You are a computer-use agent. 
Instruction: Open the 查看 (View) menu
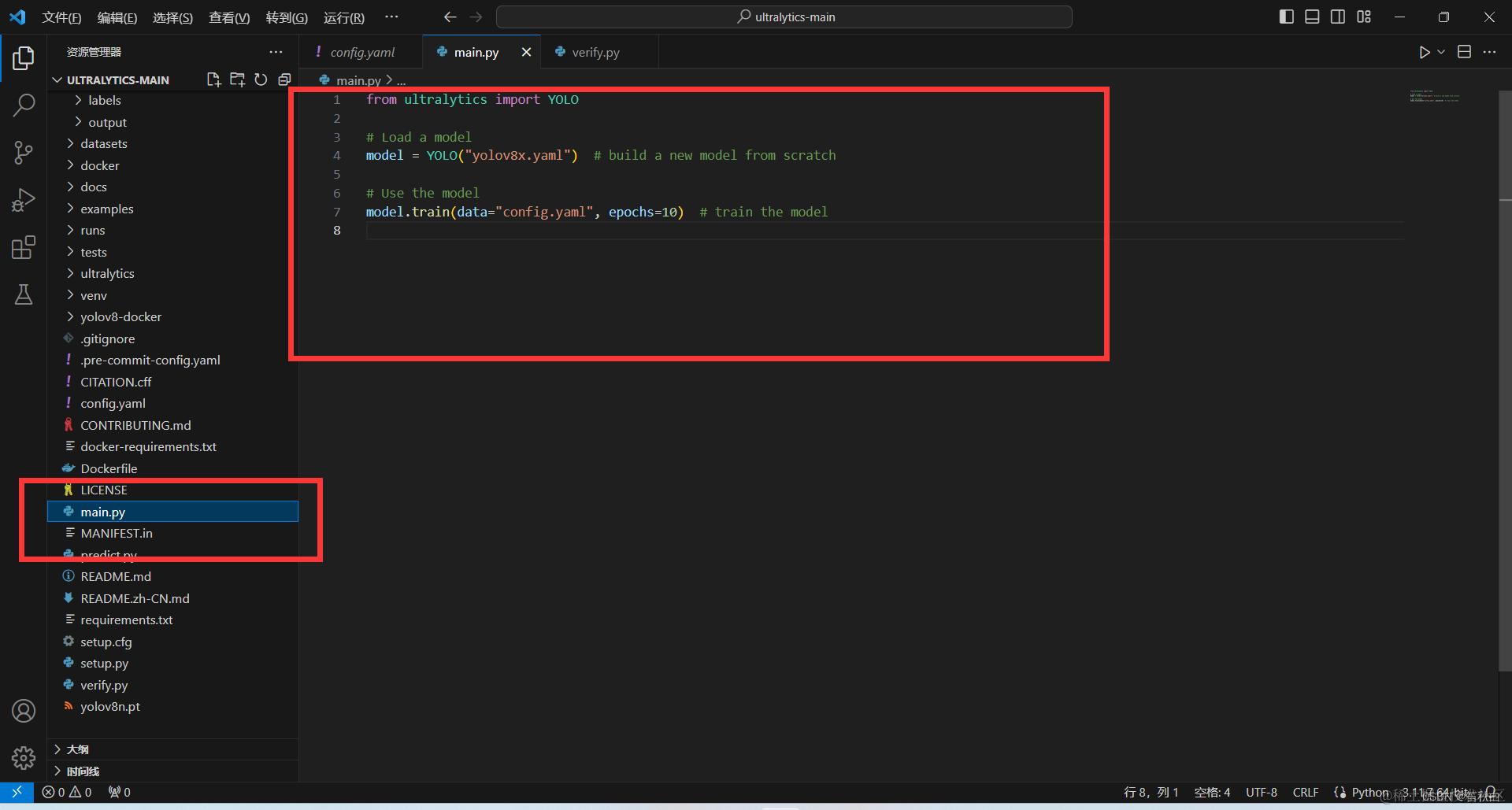tap(229, 17)
